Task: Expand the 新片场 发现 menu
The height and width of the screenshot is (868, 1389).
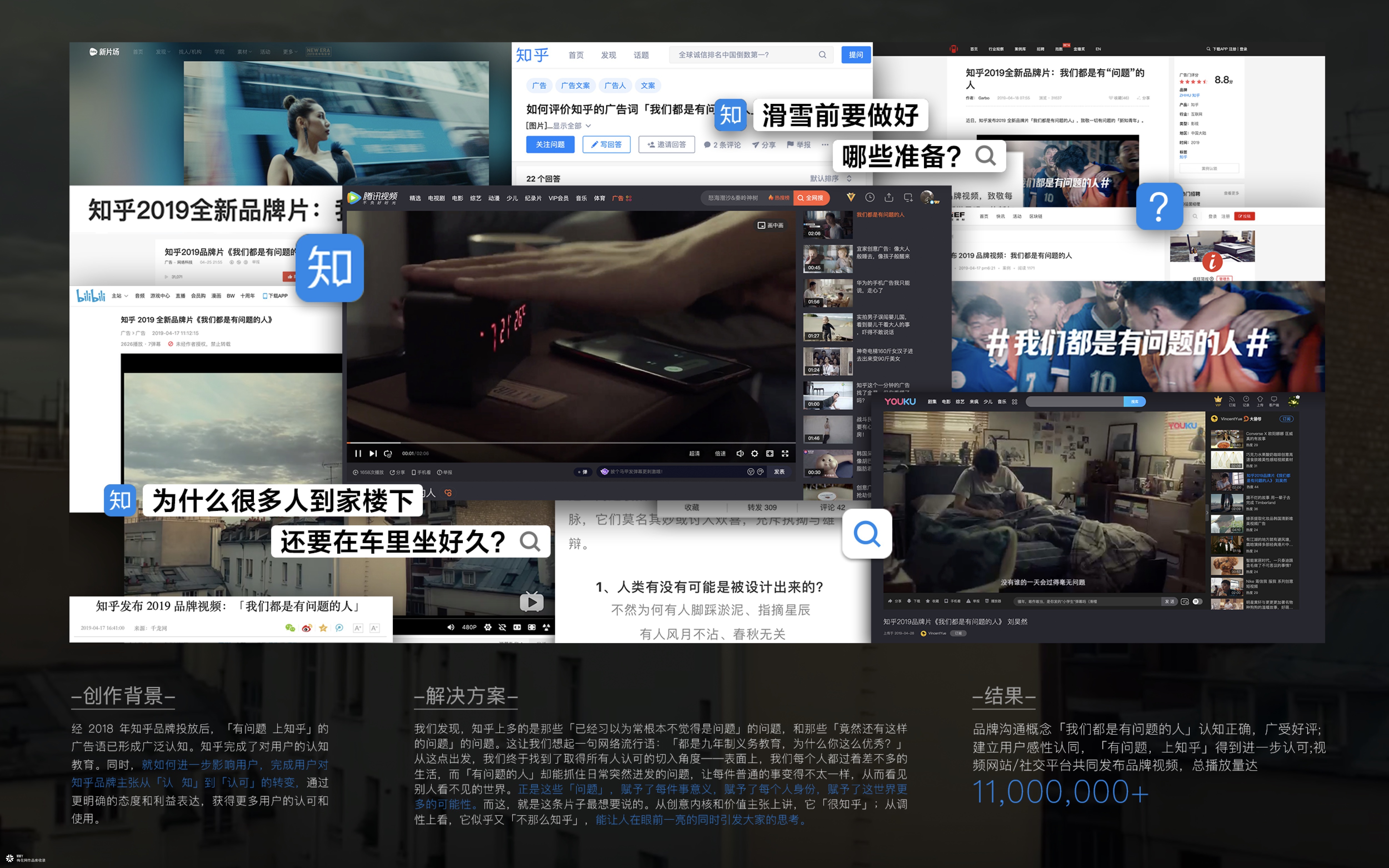Action: pyautogui.click(x=163, y=52)
